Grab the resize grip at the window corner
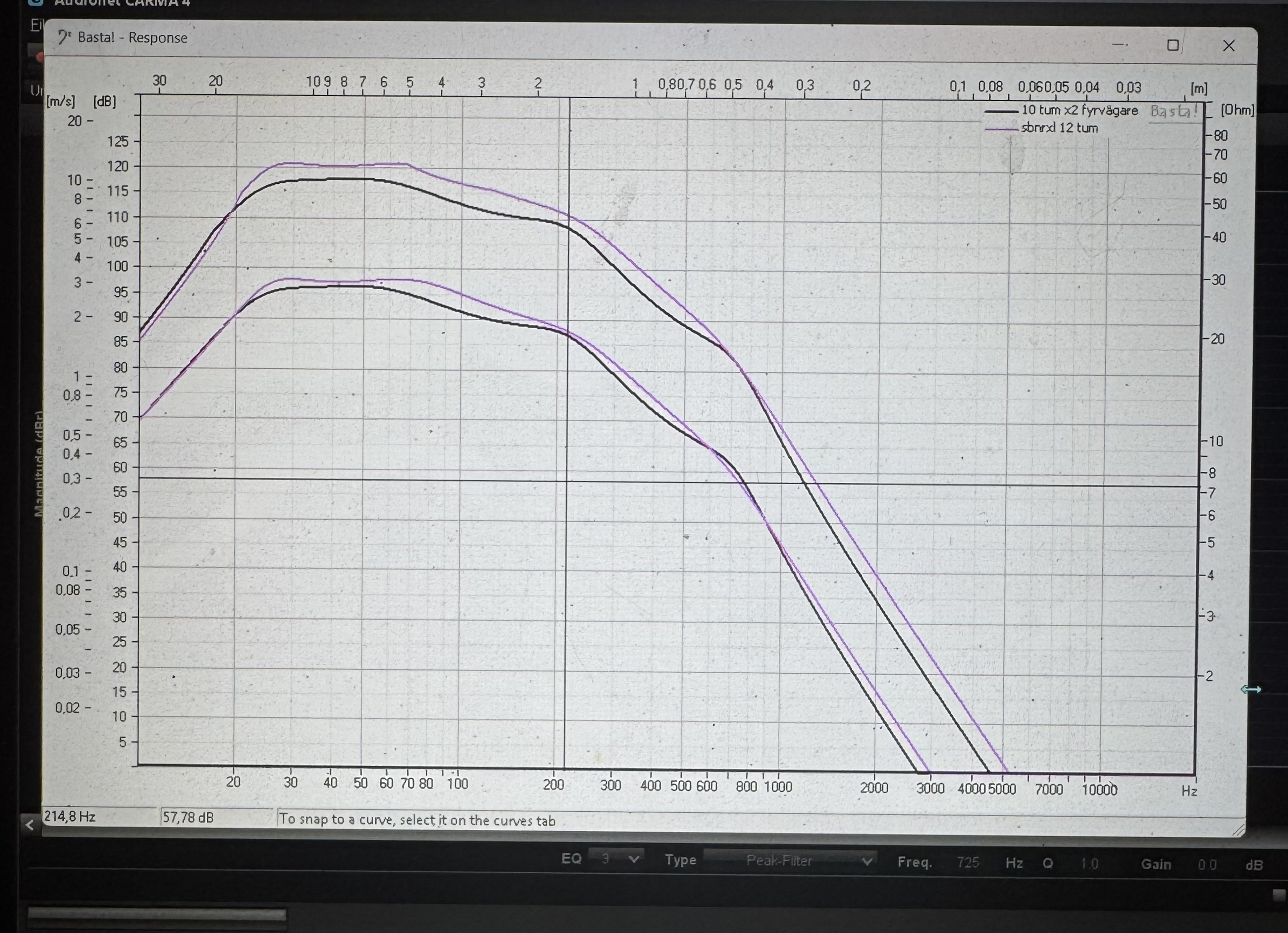This screenshot has height=933, width=1288. (x=1239, y=830)
